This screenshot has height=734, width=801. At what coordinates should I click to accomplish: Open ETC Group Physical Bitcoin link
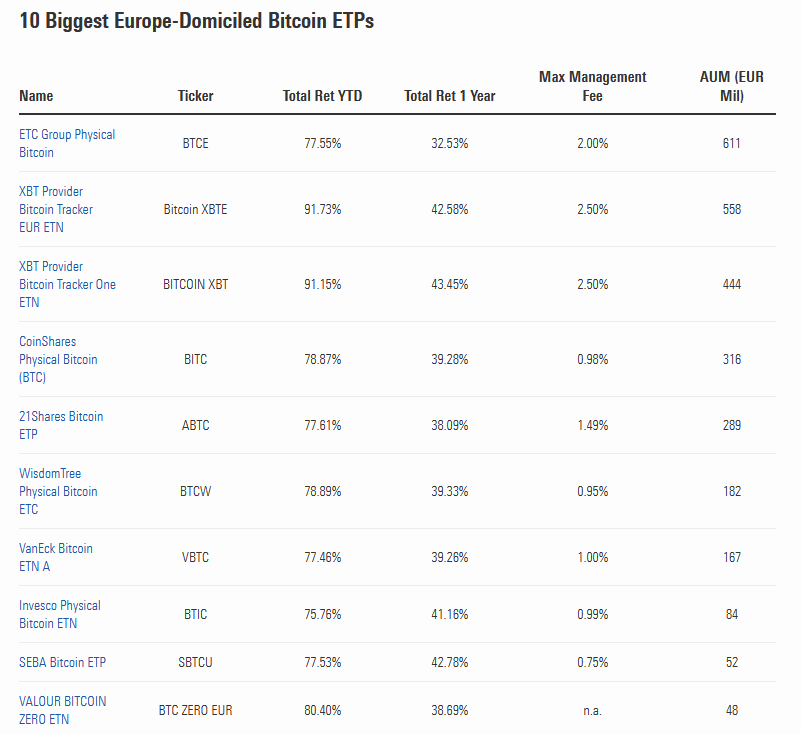pos(66,143)
